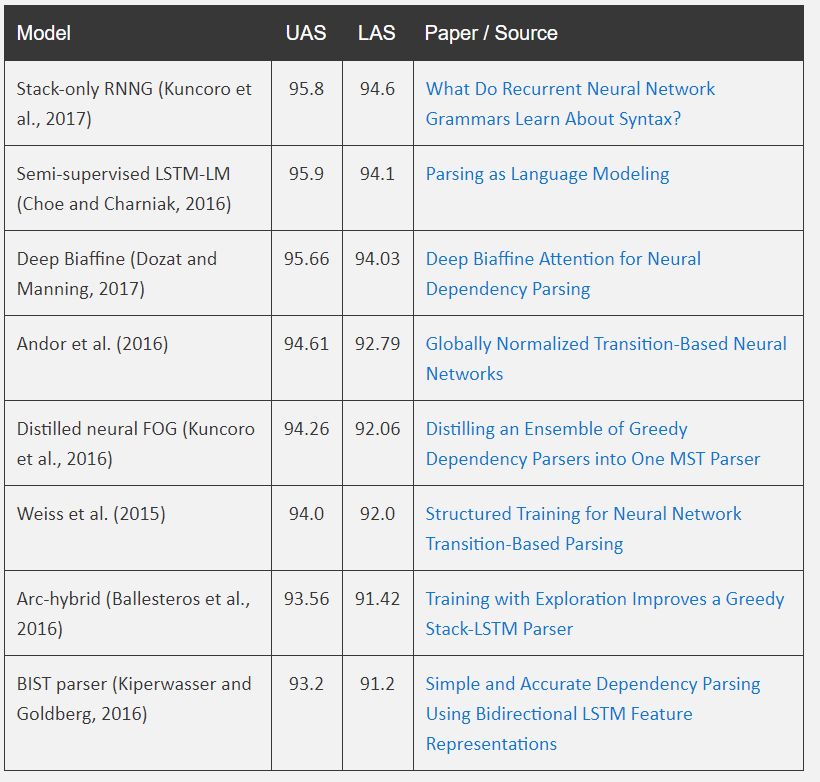Screen dimensions: 820x782
Task: Click the Model column header
Action: 43,33
